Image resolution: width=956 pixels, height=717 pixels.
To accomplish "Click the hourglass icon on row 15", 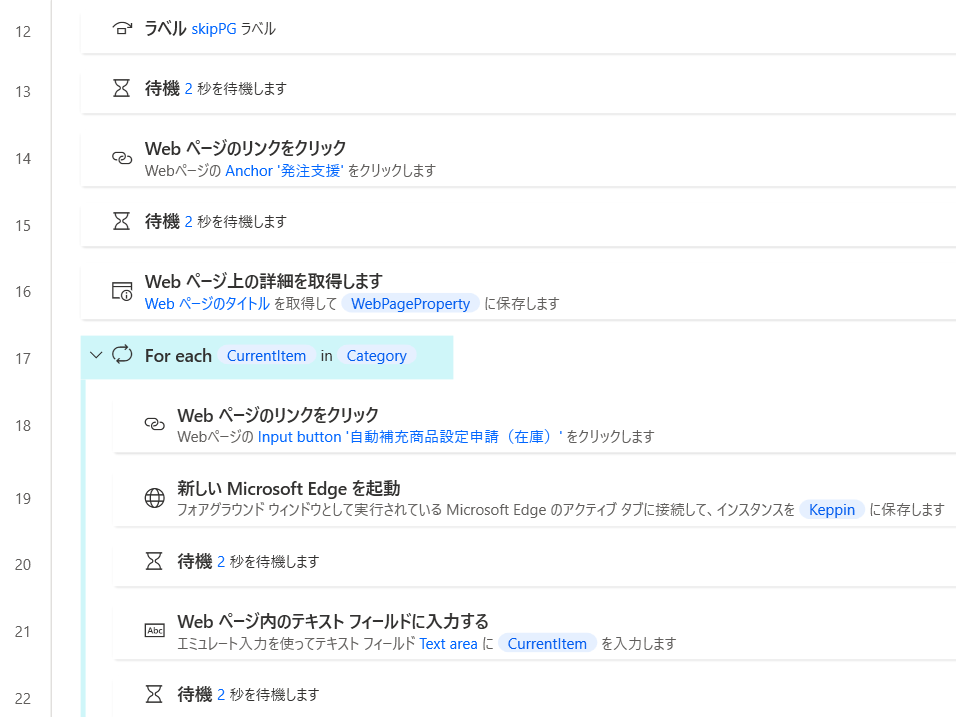I will tap(122, 221).
